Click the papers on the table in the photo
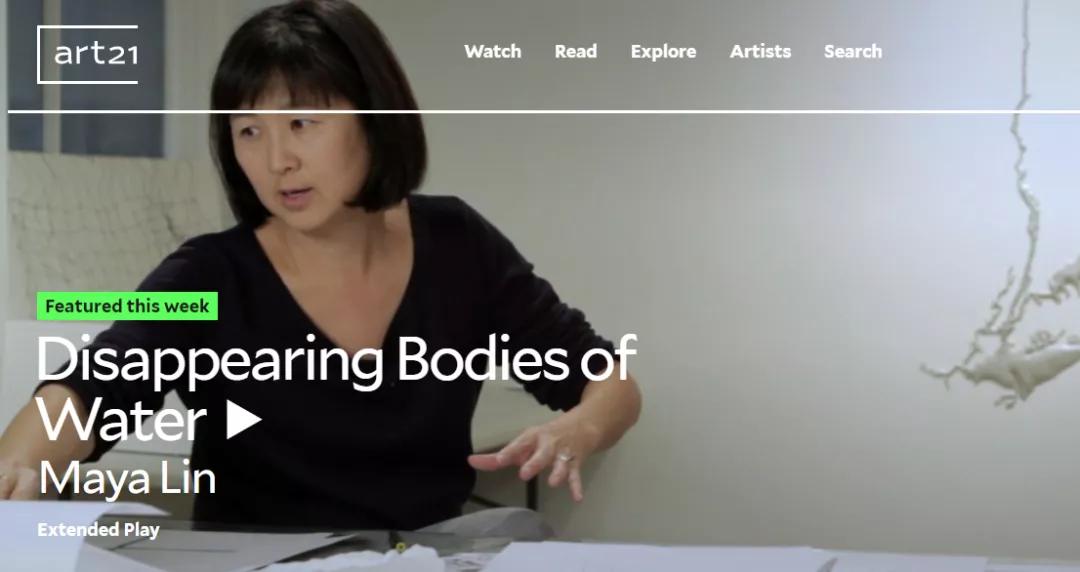The height and width of the screenshot is (572, 1080). 654,557
